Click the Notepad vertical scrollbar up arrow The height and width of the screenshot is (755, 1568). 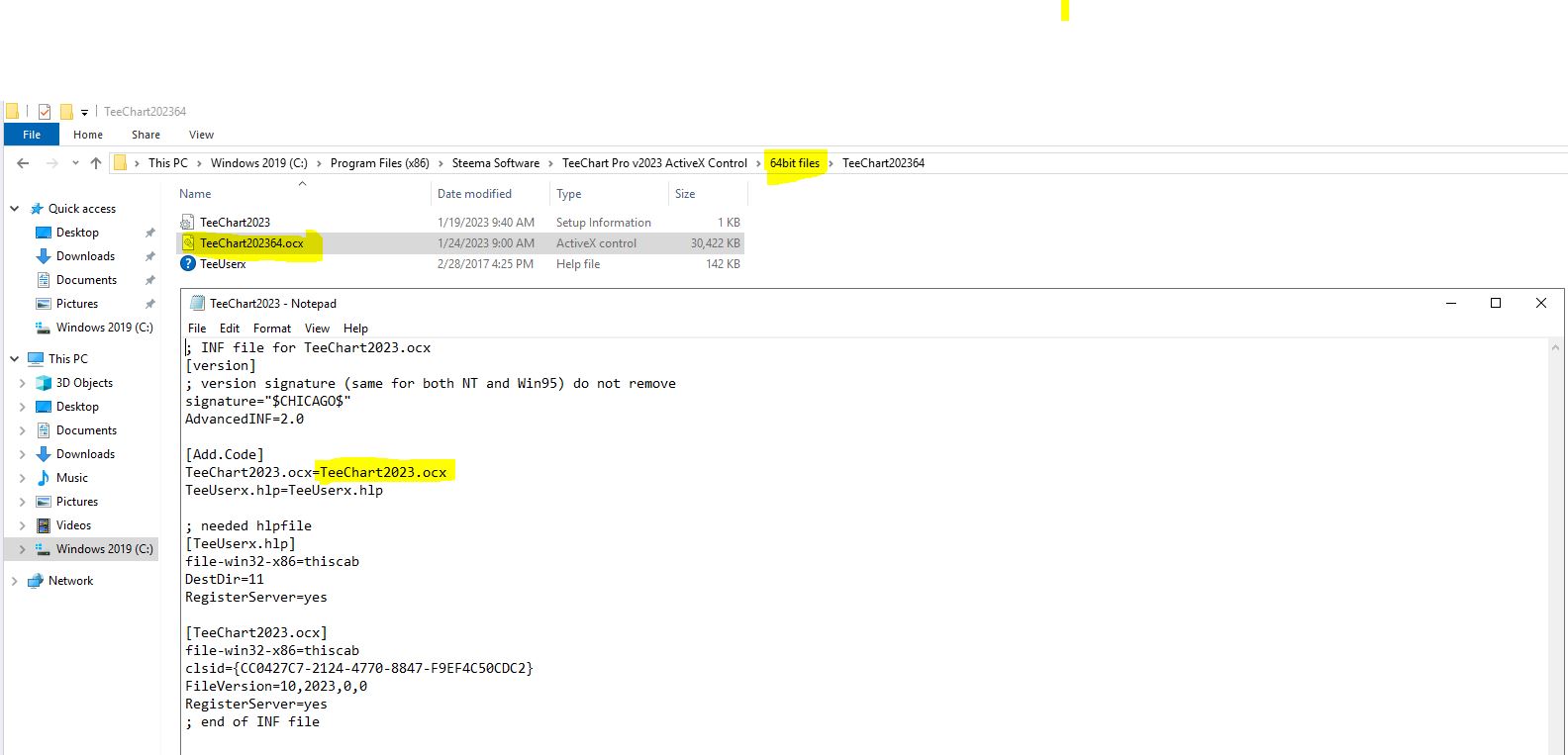click(x=1556, y=347)
